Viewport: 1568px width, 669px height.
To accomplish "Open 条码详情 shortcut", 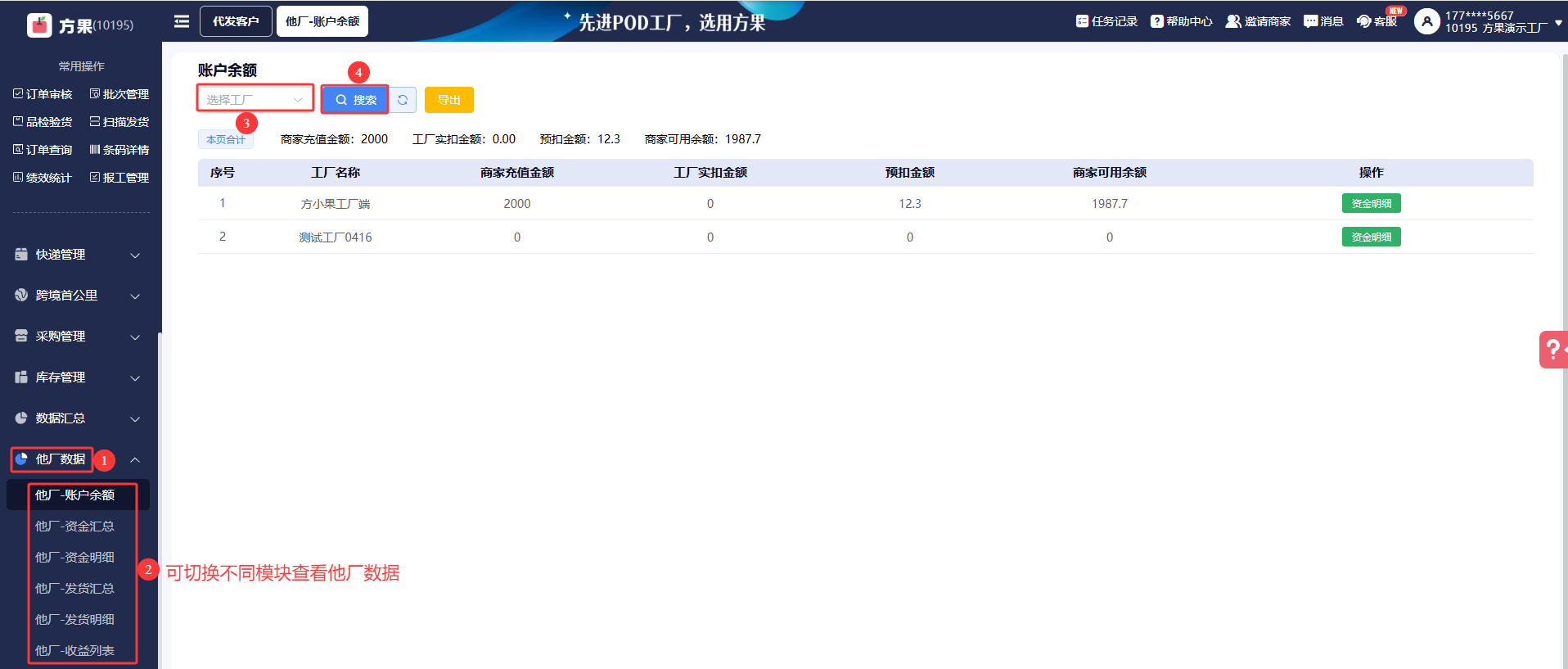I will pyautogui.click(x=119, y=150).
